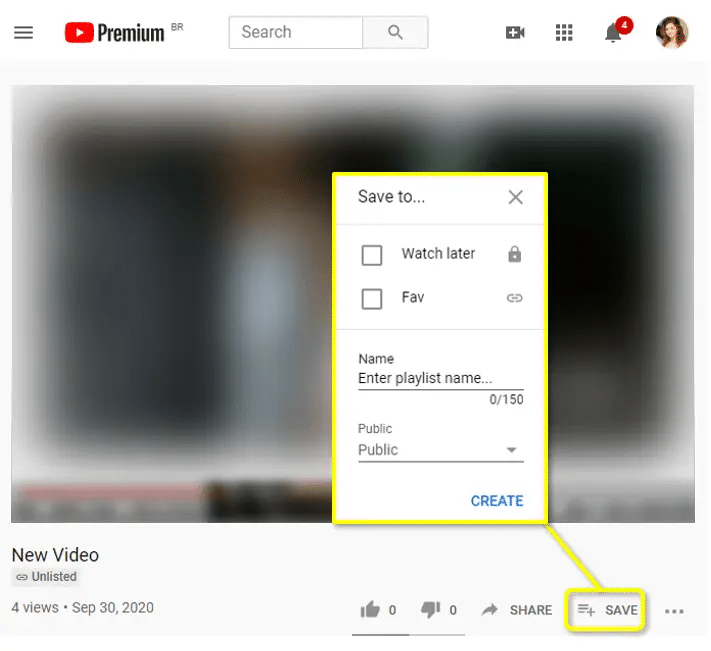Open notifications bell

click(613, 33)
